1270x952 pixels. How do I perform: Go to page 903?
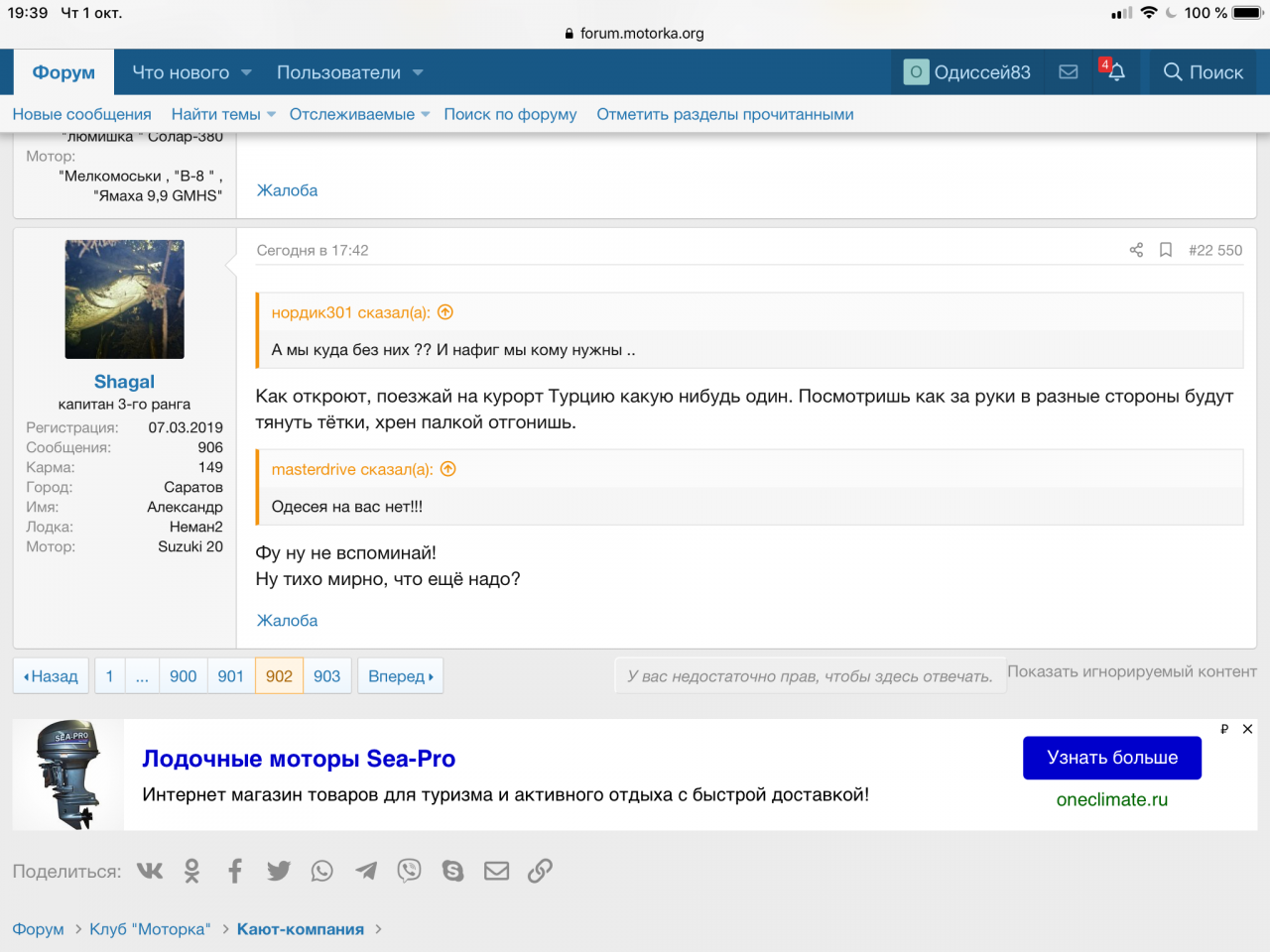(x=326, y=676)
